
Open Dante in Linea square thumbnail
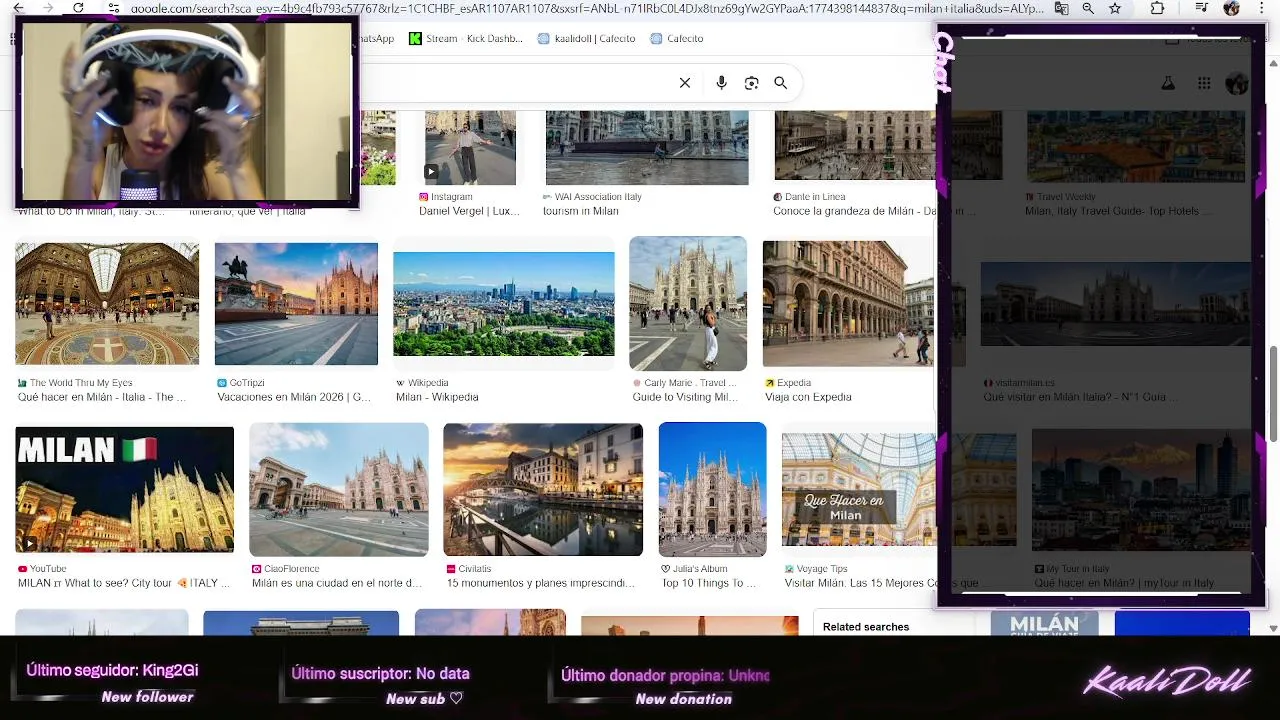855,146
